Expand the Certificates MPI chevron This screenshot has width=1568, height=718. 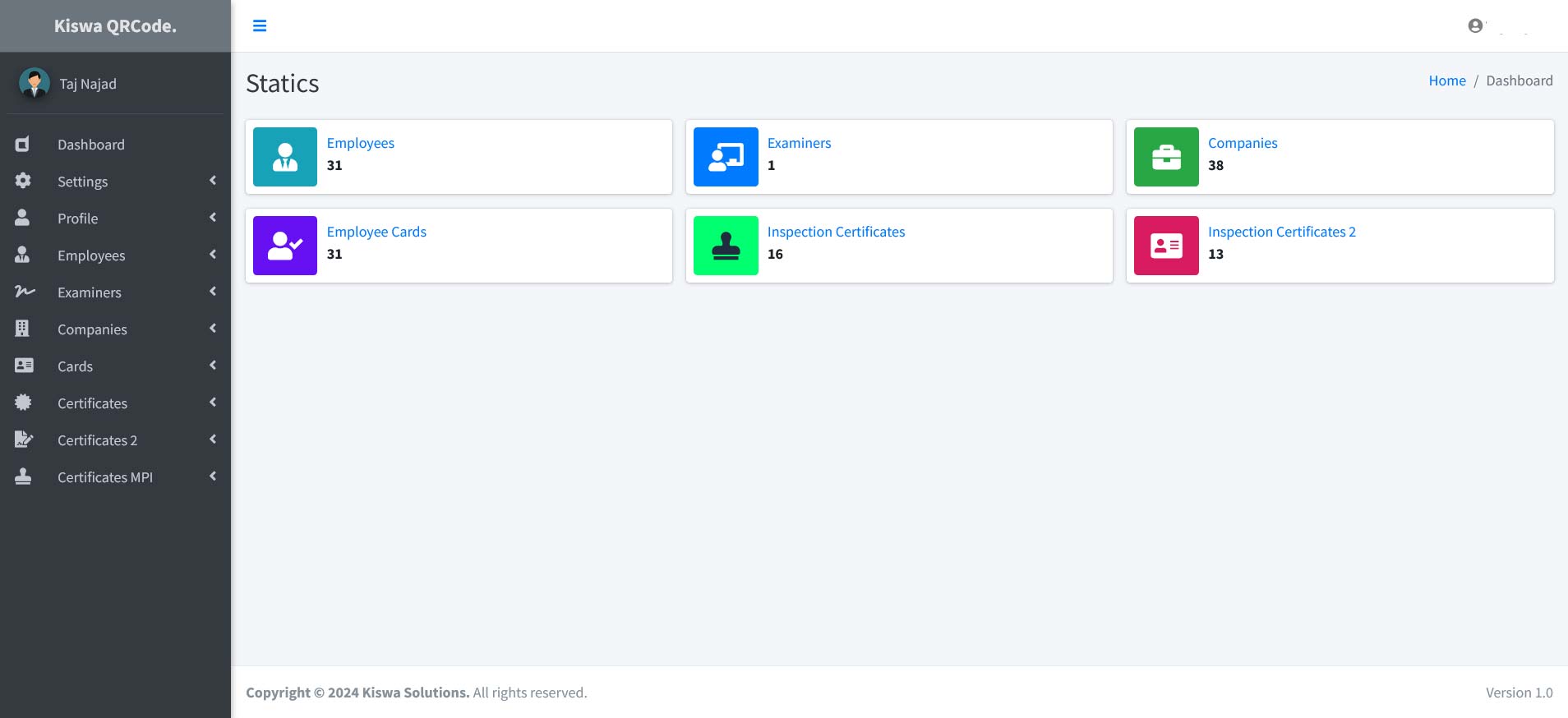click(x=213, y=476)
